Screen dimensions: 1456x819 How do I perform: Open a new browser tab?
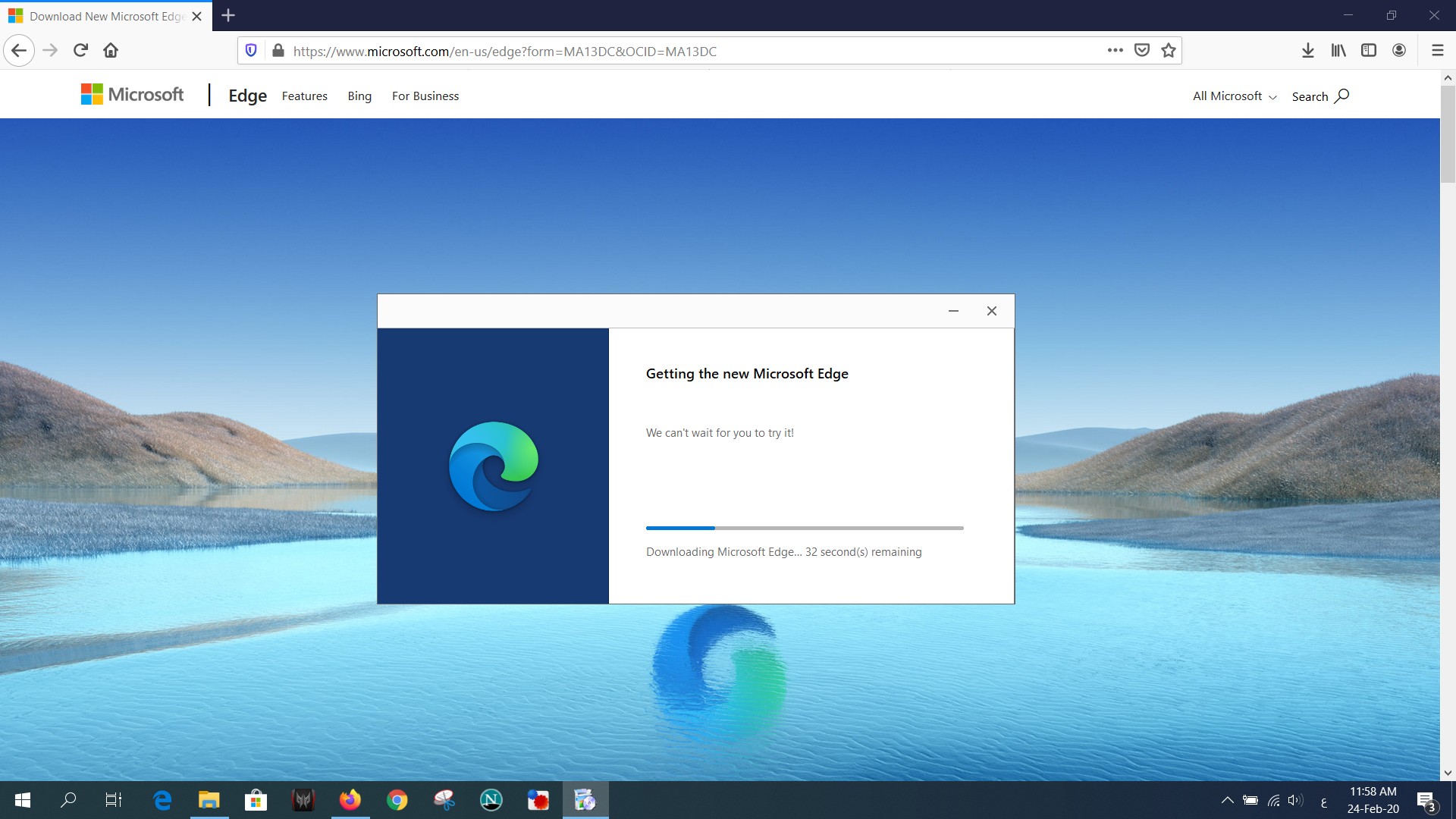pos(228,15)
